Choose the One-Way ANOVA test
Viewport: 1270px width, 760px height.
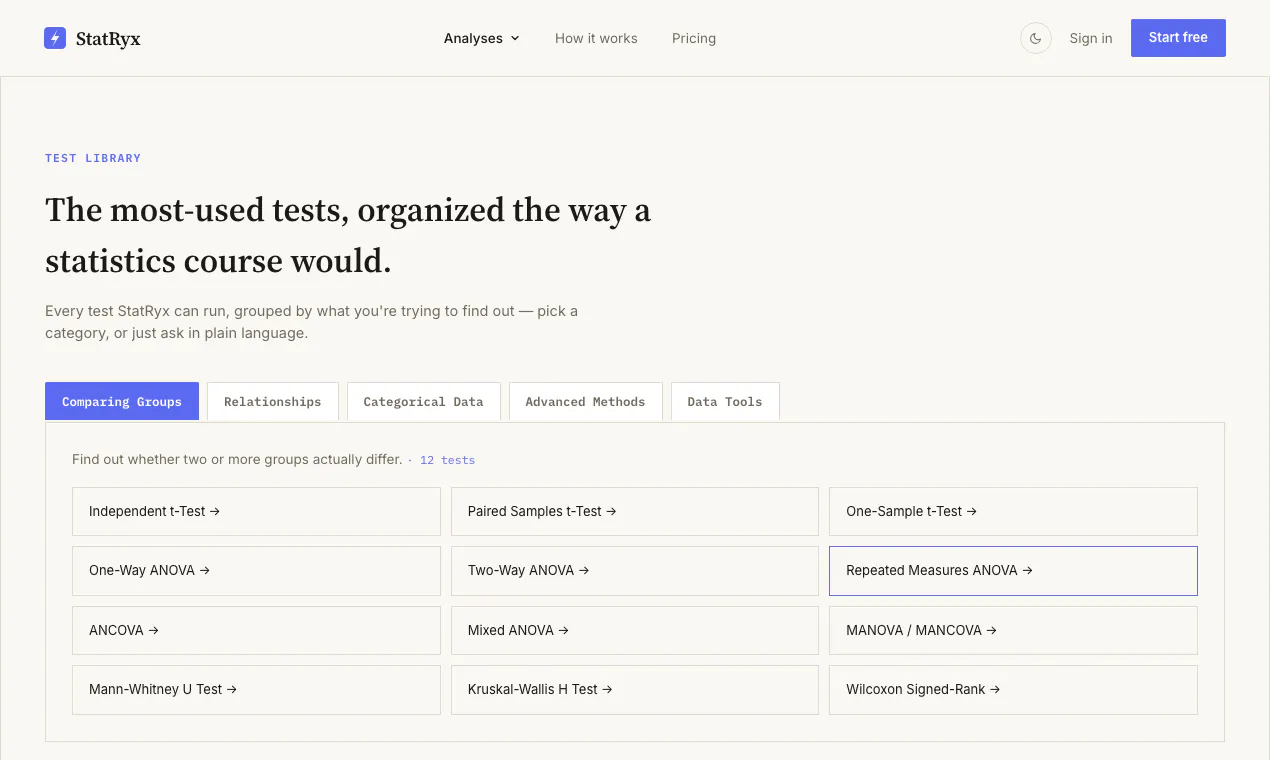coord(256,571)
